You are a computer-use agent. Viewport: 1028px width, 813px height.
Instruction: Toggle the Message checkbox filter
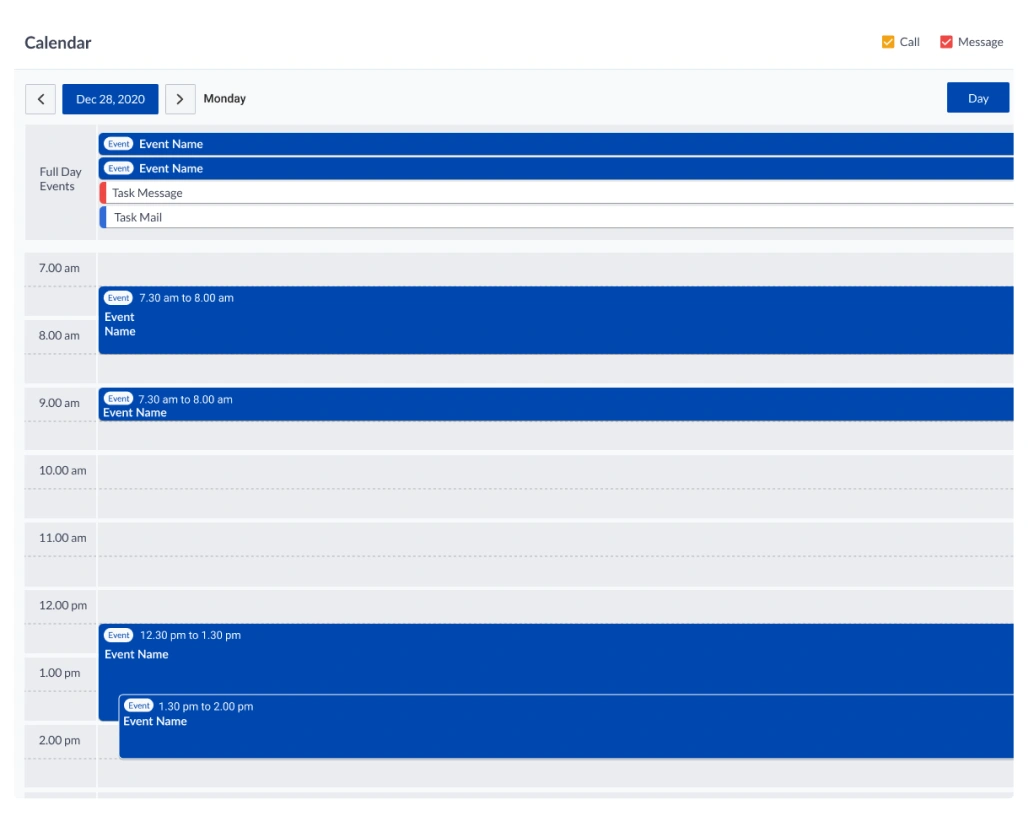[946, 42]
